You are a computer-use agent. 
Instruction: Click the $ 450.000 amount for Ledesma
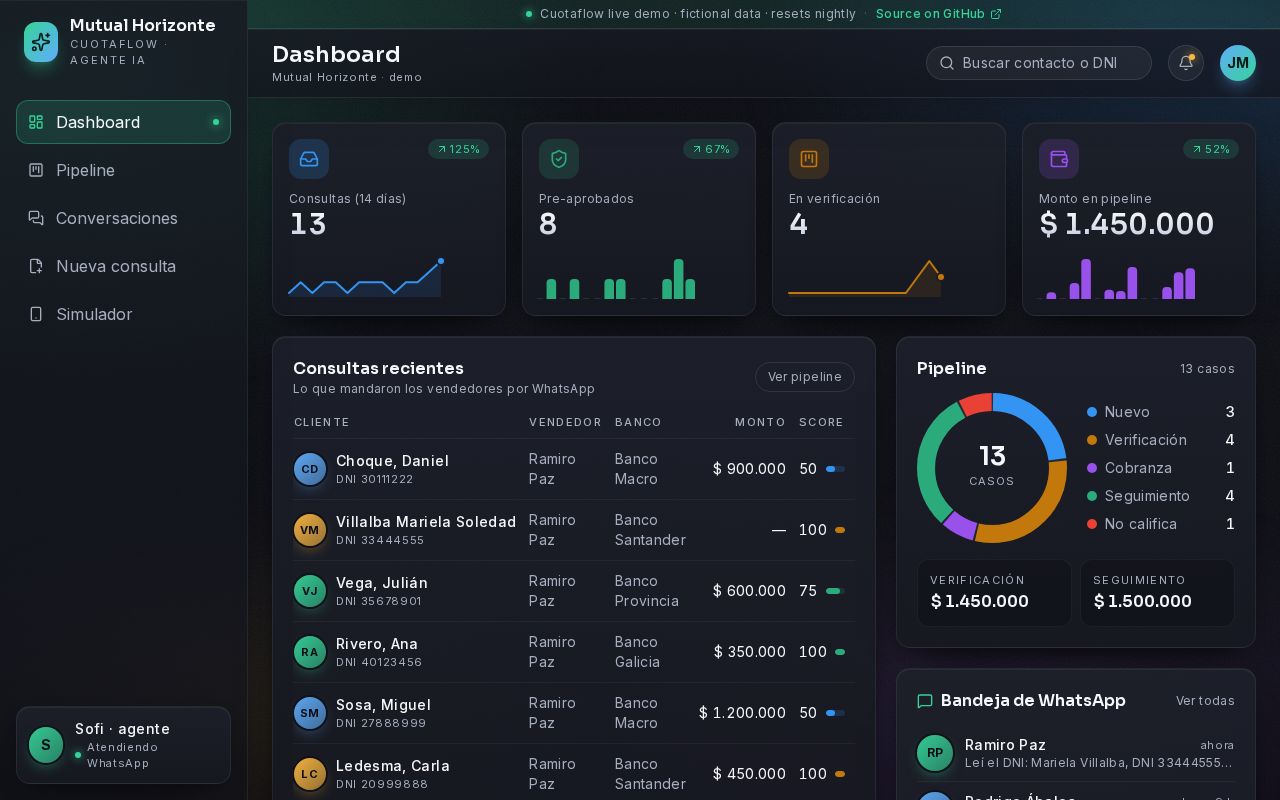[749, 774]
